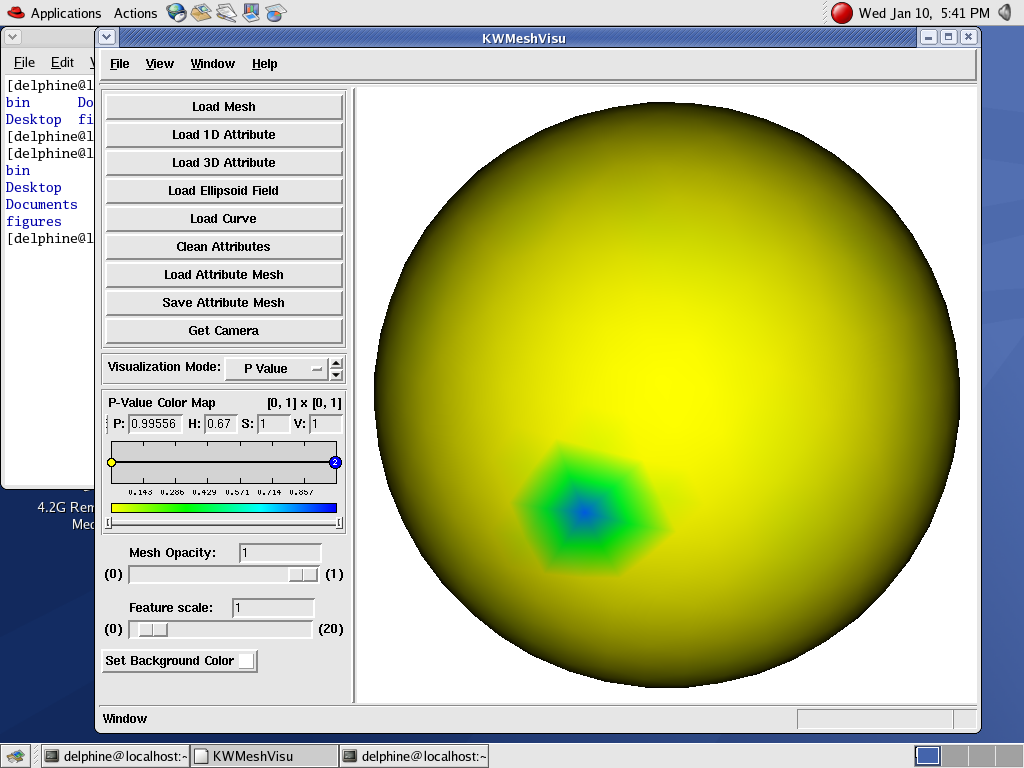
Task: Open the Help menu in KWMeshVisu
Action: tap(265, 64)
